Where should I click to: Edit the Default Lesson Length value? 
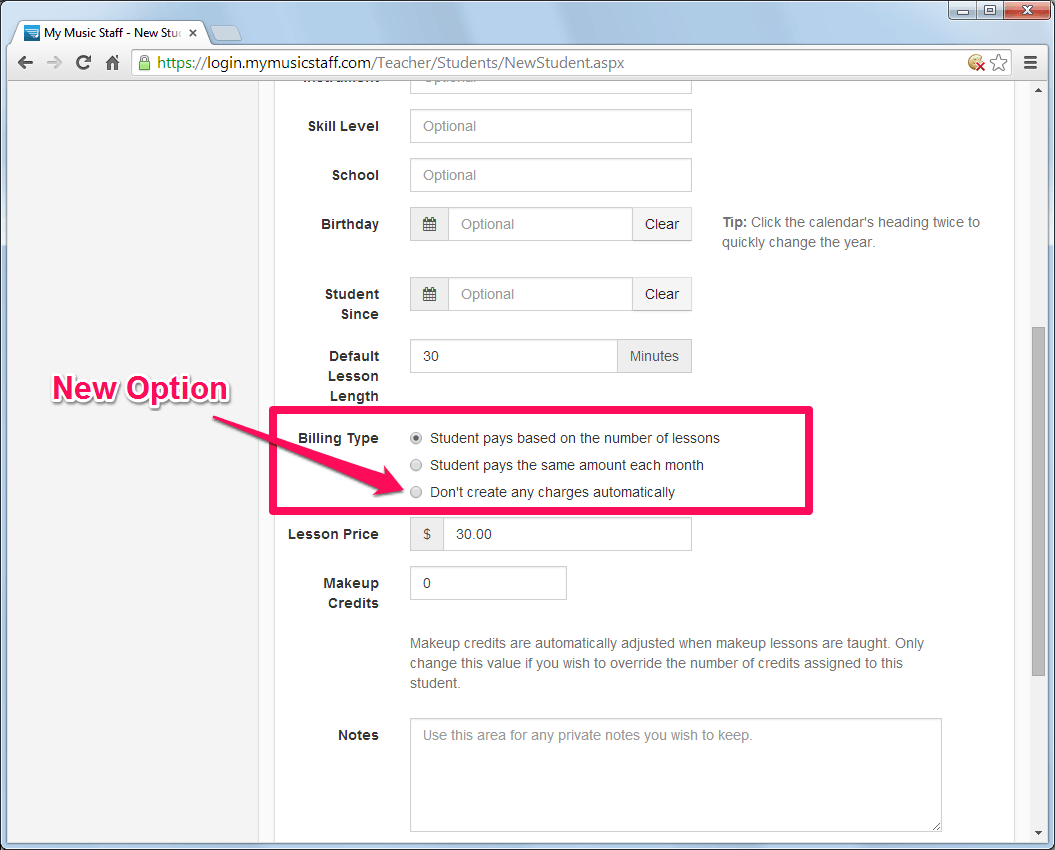[514, 356]
